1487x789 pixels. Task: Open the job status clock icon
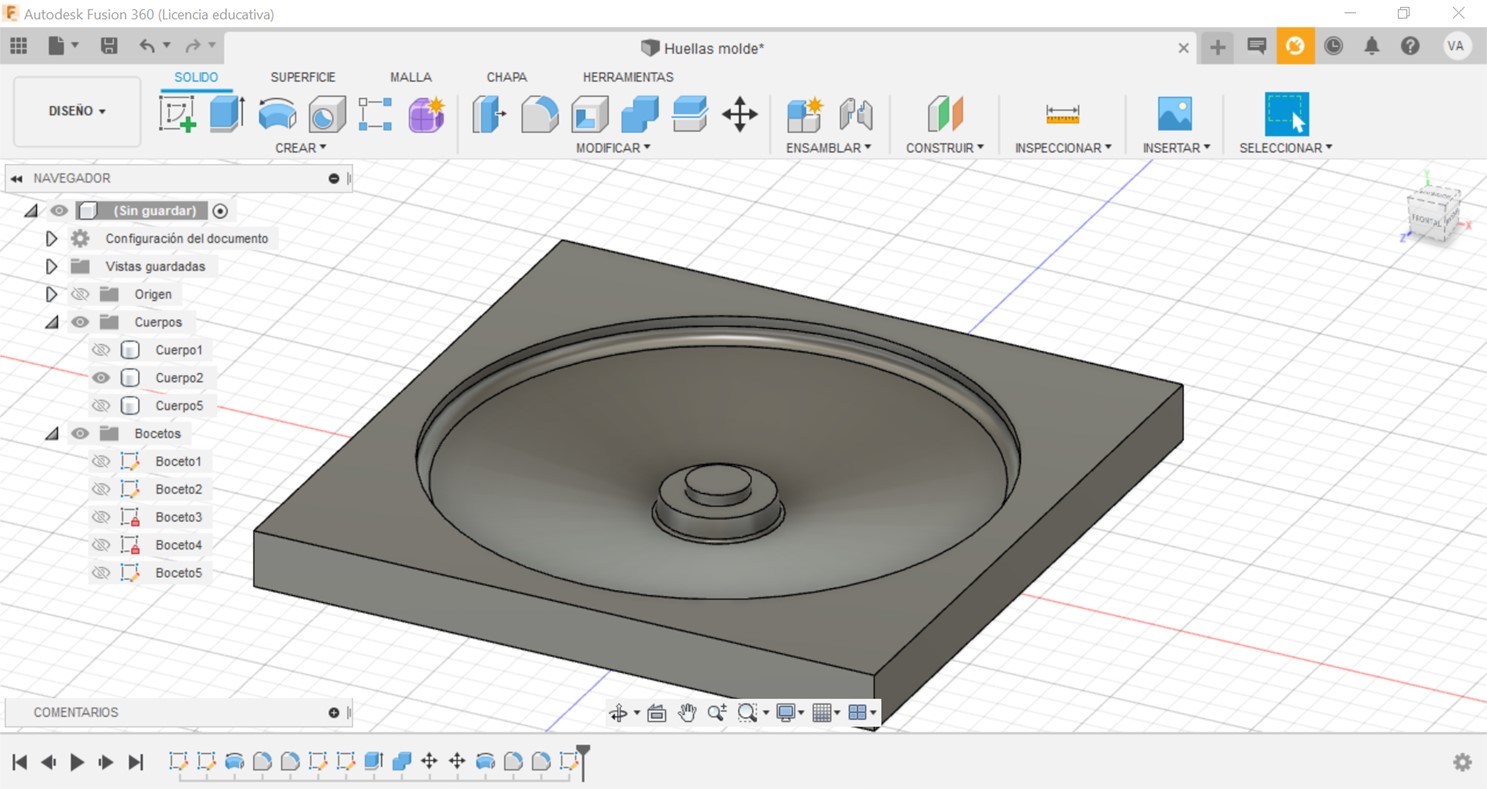(x=1333, y=46)
